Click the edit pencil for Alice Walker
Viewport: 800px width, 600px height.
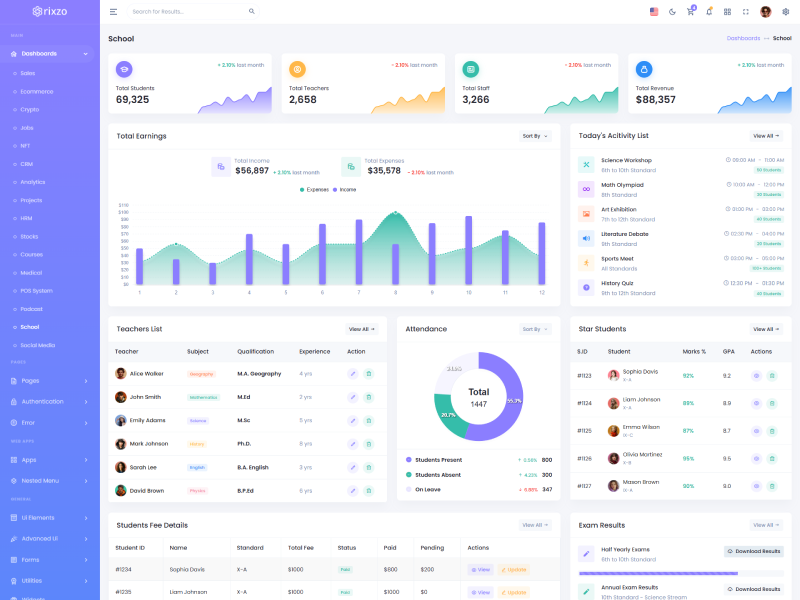point(352,373)
